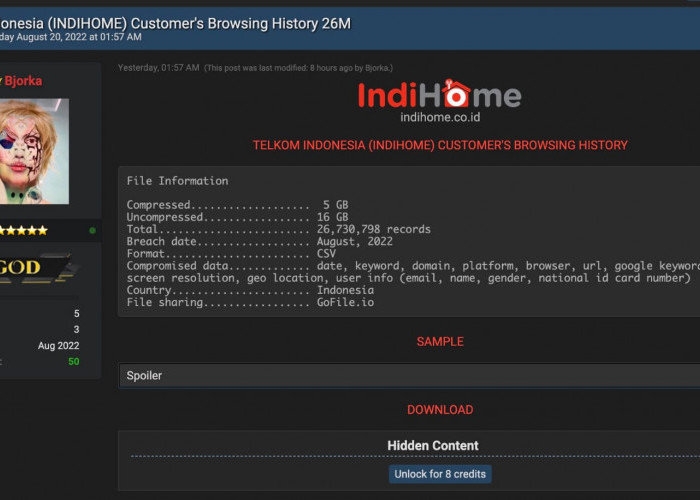Viewport: 700px width, 500px height.
Task: Click the Country Indonesia line
Action: point(250,290)
